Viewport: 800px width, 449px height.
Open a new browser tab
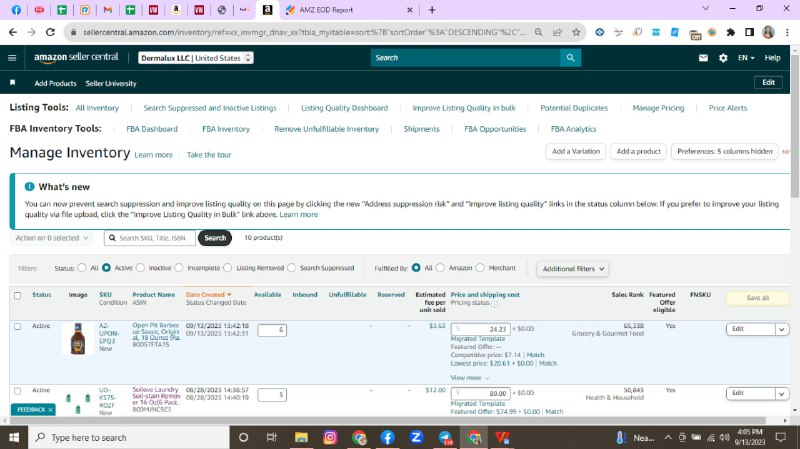[432, 10]
